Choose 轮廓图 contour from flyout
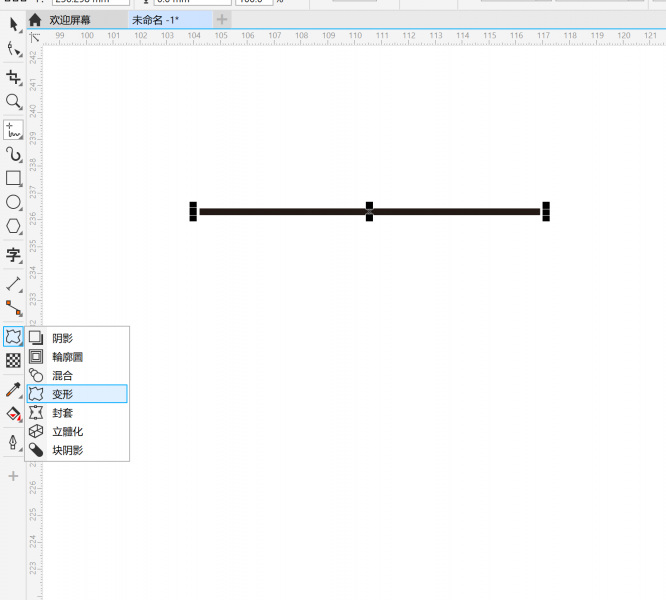Viewport: 666px width, 600px height. (77, 357)
